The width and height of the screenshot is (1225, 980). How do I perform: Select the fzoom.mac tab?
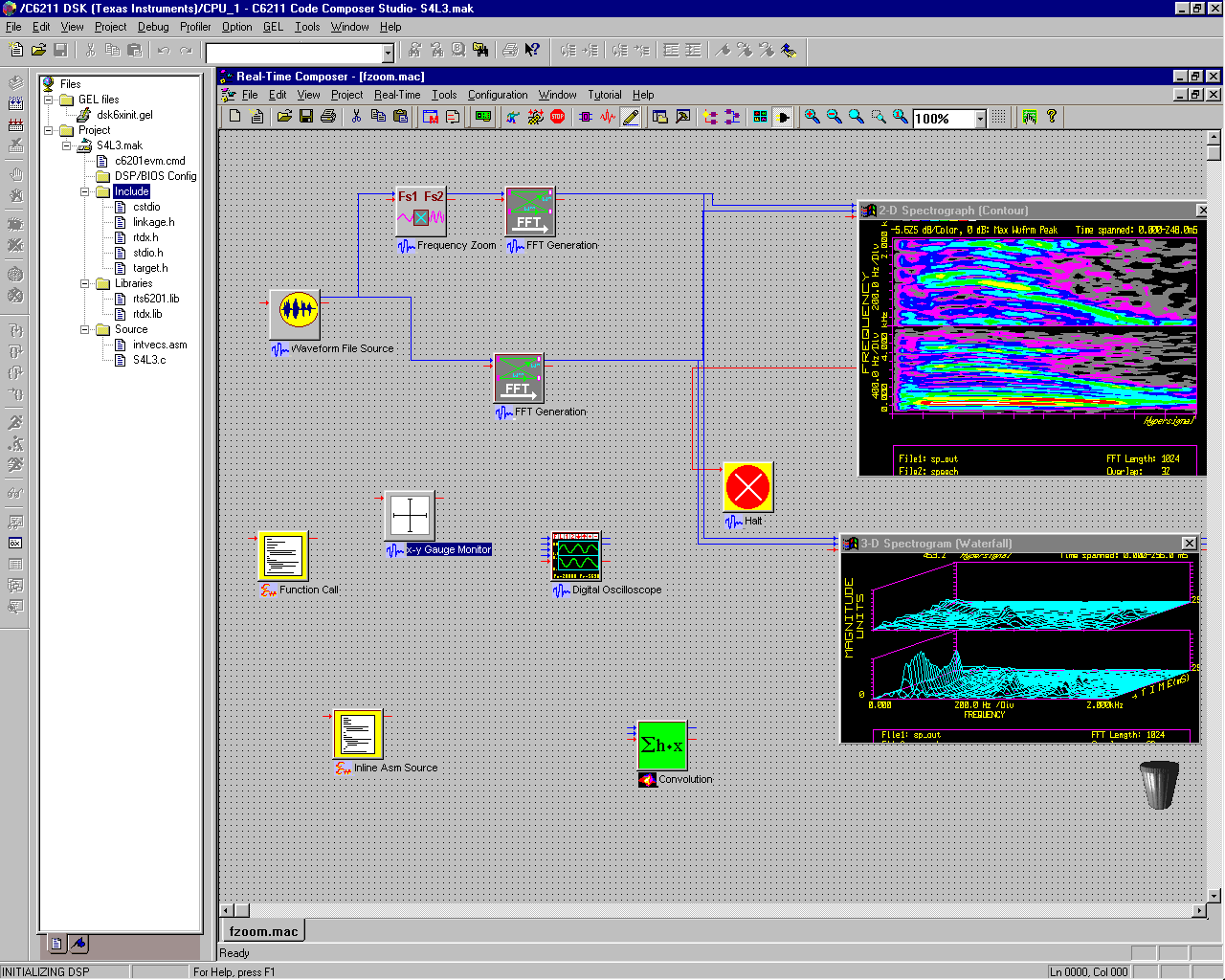pyautogui.click(x=264, y=931)
